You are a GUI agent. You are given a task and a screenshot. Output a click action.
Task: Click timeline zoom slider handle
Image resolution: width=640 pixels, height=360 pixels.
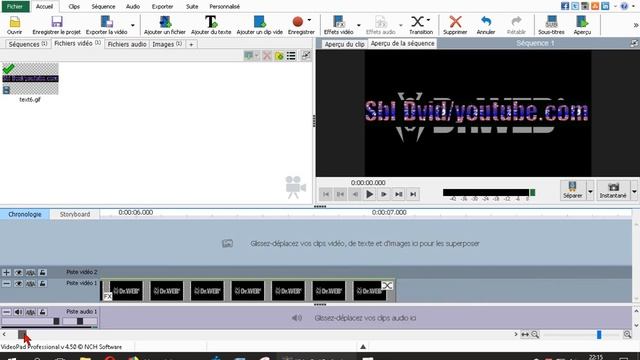pos(599,335)
